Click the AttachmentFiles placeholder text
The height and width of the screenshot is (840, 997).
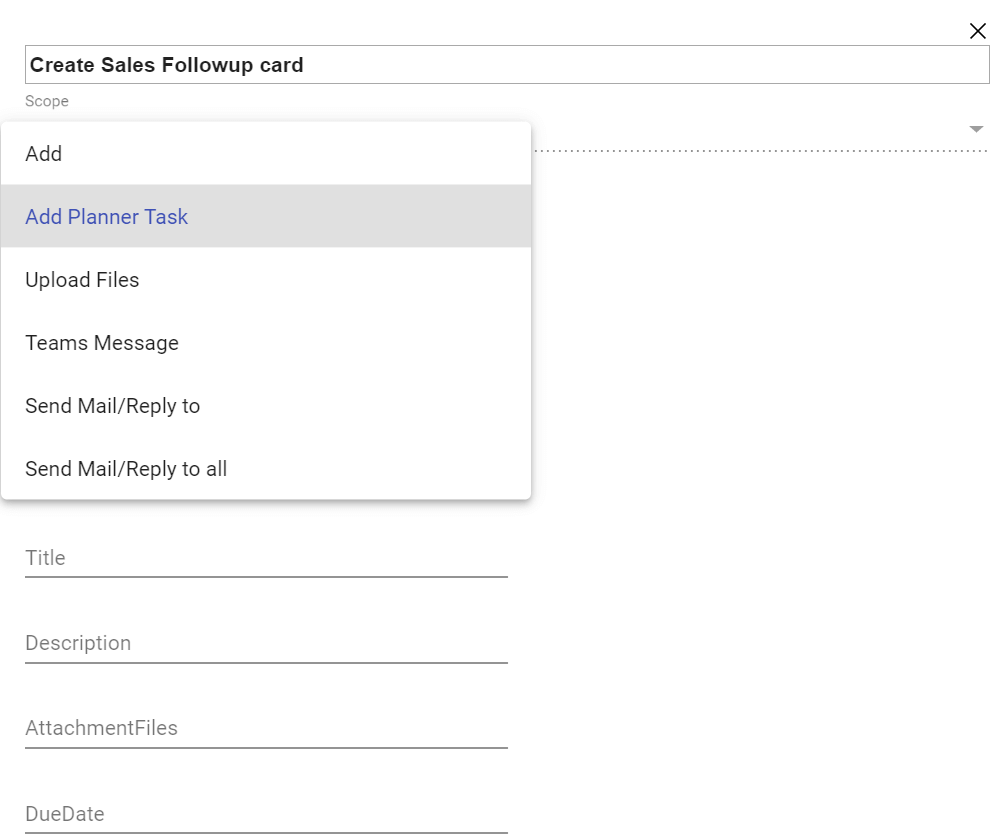click(101, 728)
